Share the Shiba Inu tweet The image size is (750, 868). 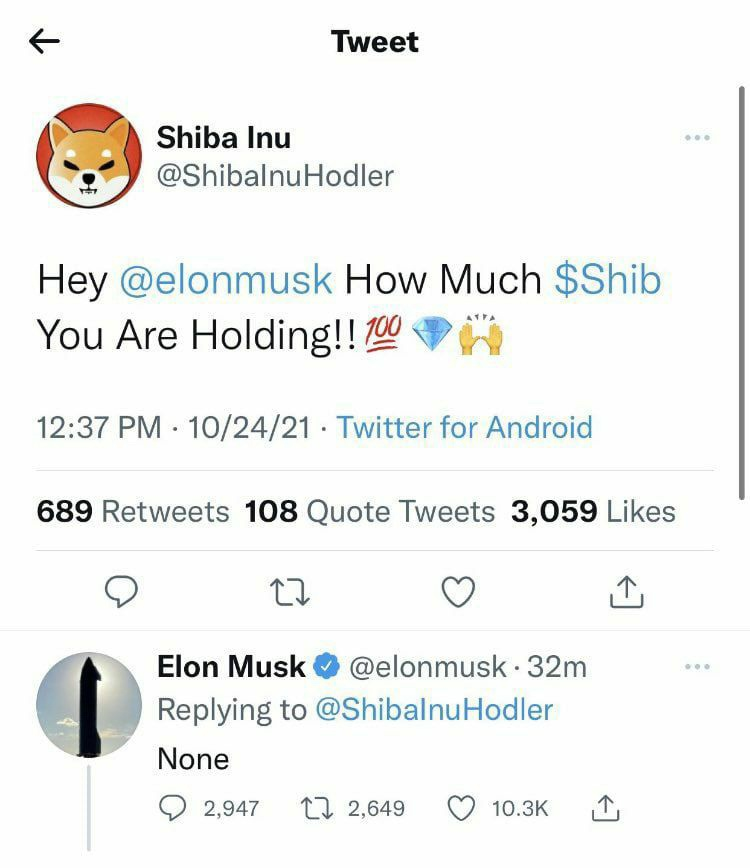626,593
